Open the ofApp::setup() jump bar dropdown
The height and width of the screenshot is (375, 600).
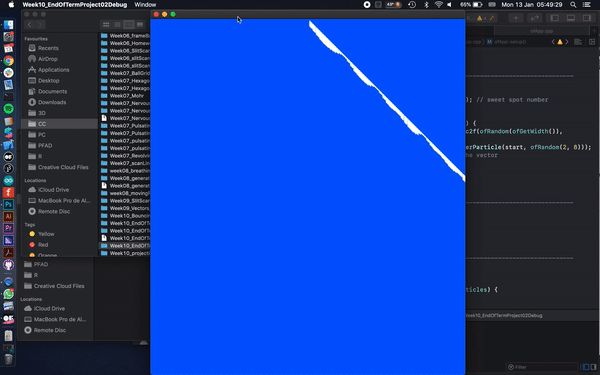[506, 42]
